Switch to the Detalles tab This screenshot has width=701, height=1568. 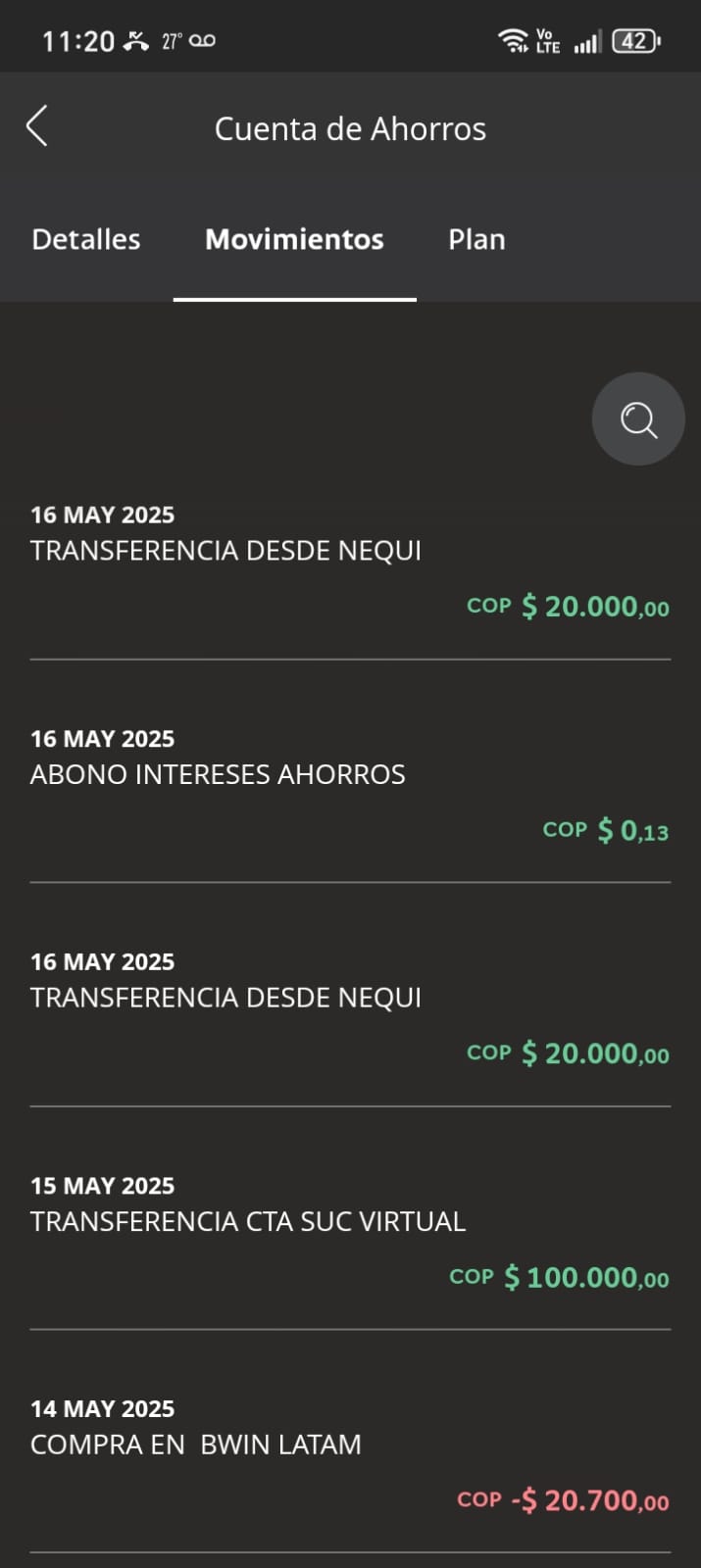[x=86, y=239]
